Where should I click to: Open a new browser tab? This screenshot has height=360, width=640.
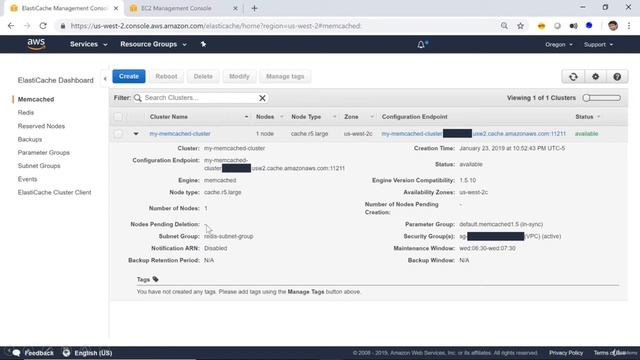tap(254, 8)
